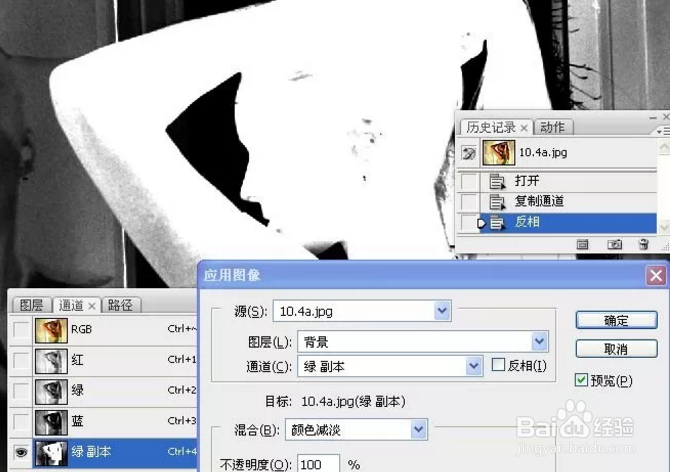
Task: Select the 绿 channel row
Action: [x=103, y=391]
